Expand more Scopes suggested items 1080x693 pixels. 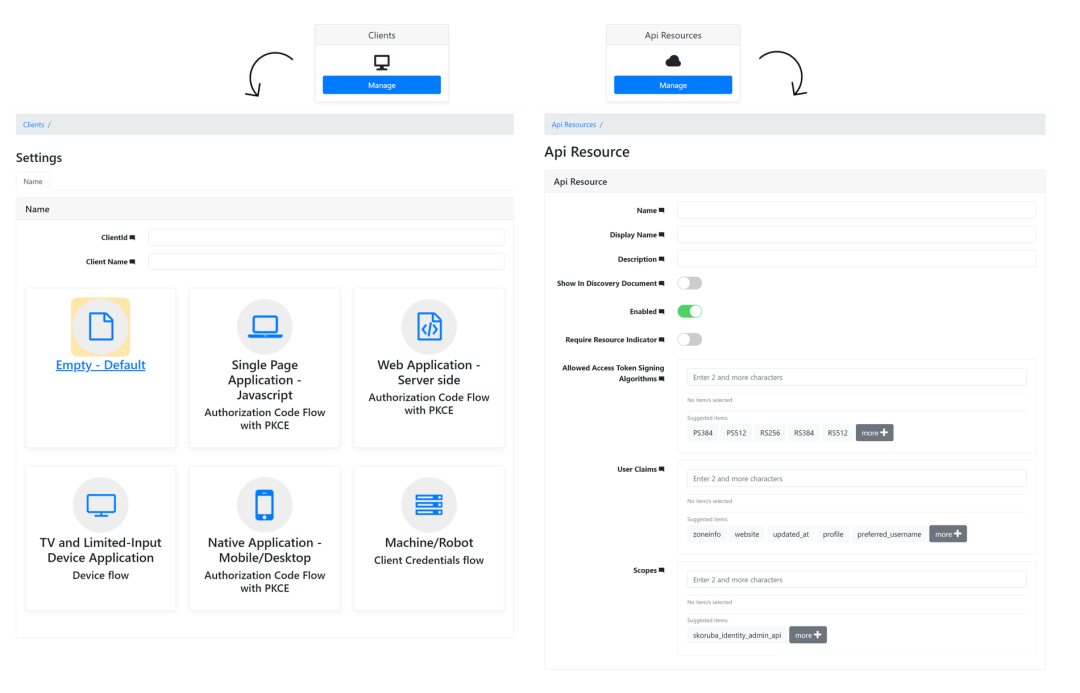[x=808, y=635]
